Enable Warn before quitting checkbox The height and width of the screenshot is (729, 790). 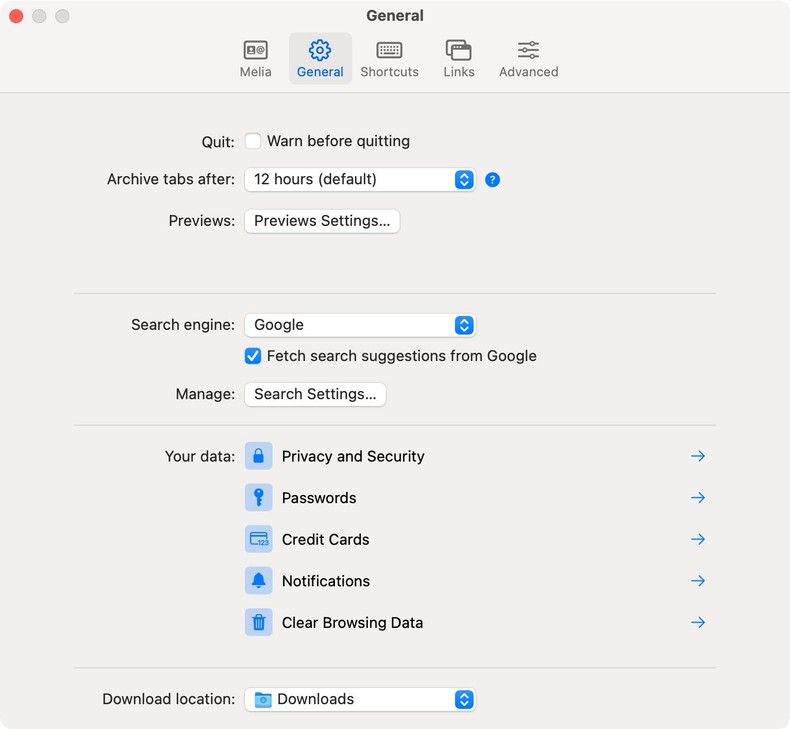(253, 141)
